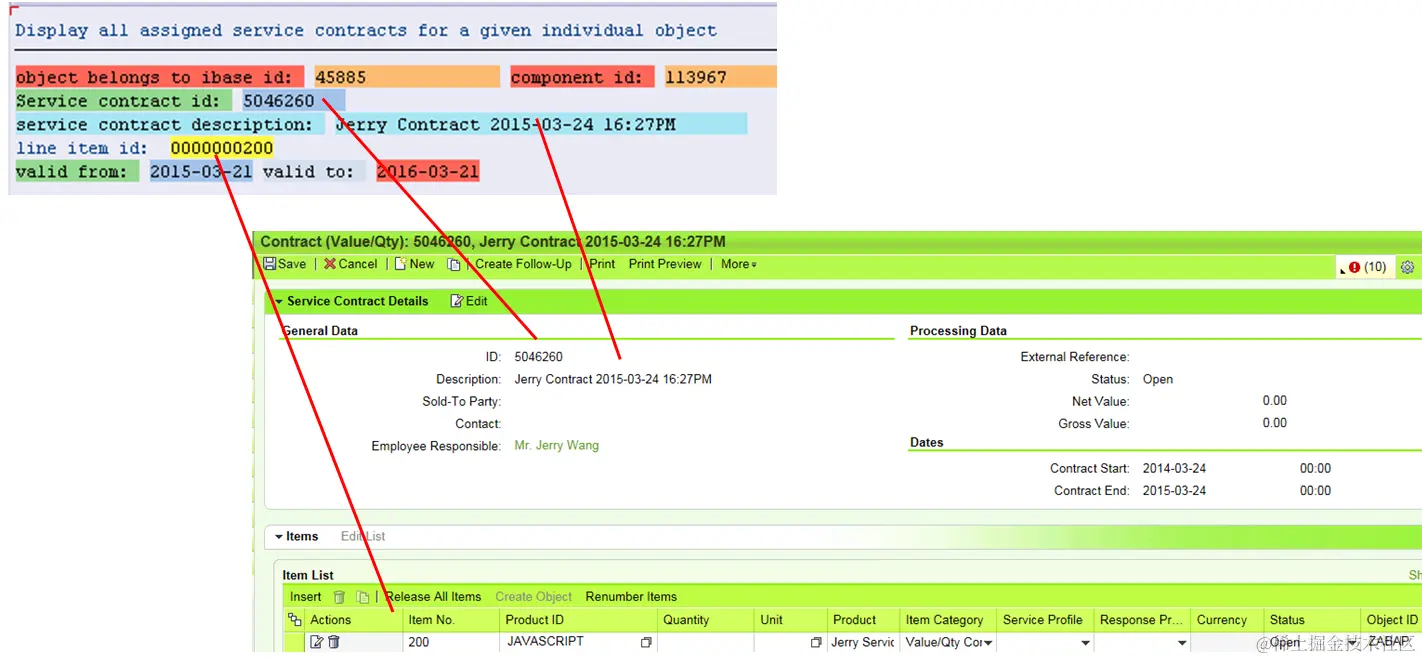Click the New document icon
Image resolution: width=1422 pixels, height=660 pixels.
point(400,264)
